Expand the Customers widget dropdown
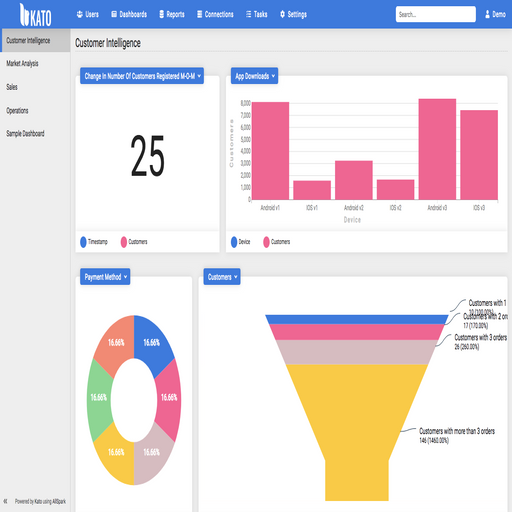Image resolution: width=512 pixels, height=512 pixels. tap(222, 277)
